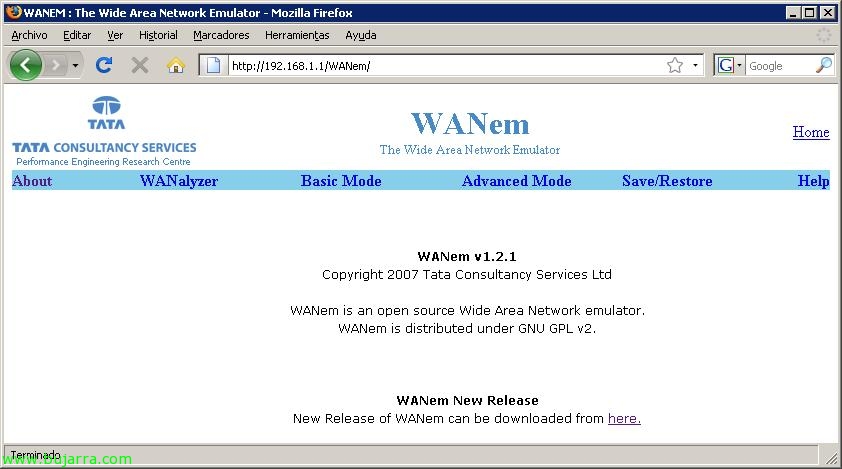This screenshot has height=469, width=842.
Task: Click the window resize grip in status bar
Action: 831,457
